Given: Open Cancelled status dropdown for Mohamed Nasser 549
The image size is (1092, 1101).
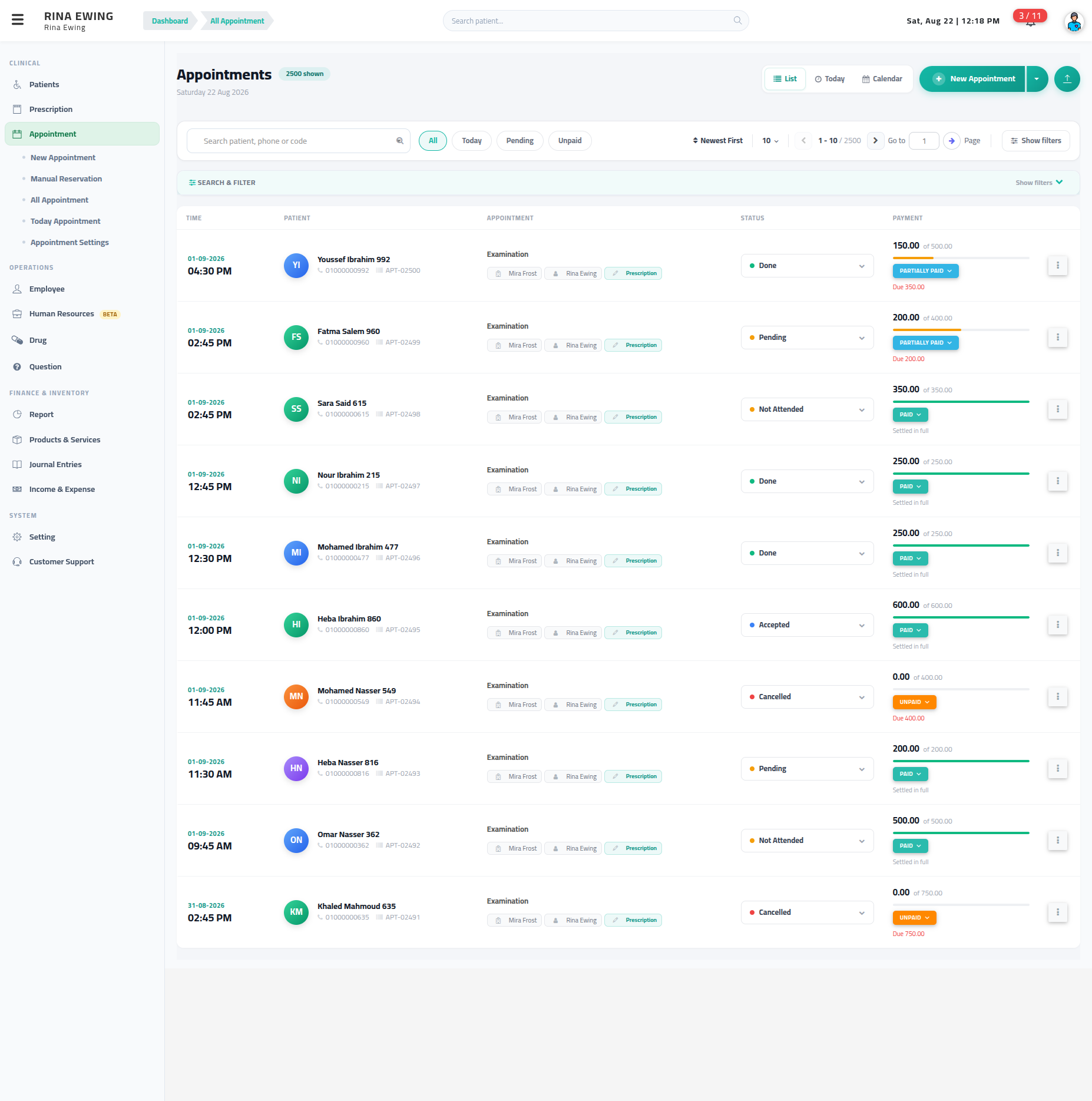Looking at the screenshot, I should tap(807, 697).
